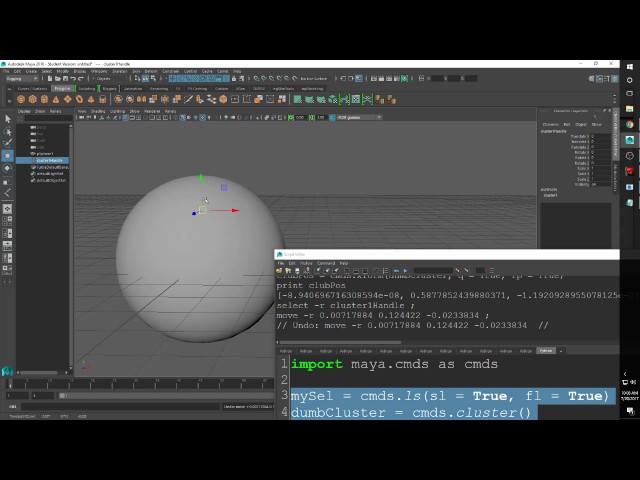Add new Script Editor tab with plus
Screen dimensions: 640x480
point(561,351)
